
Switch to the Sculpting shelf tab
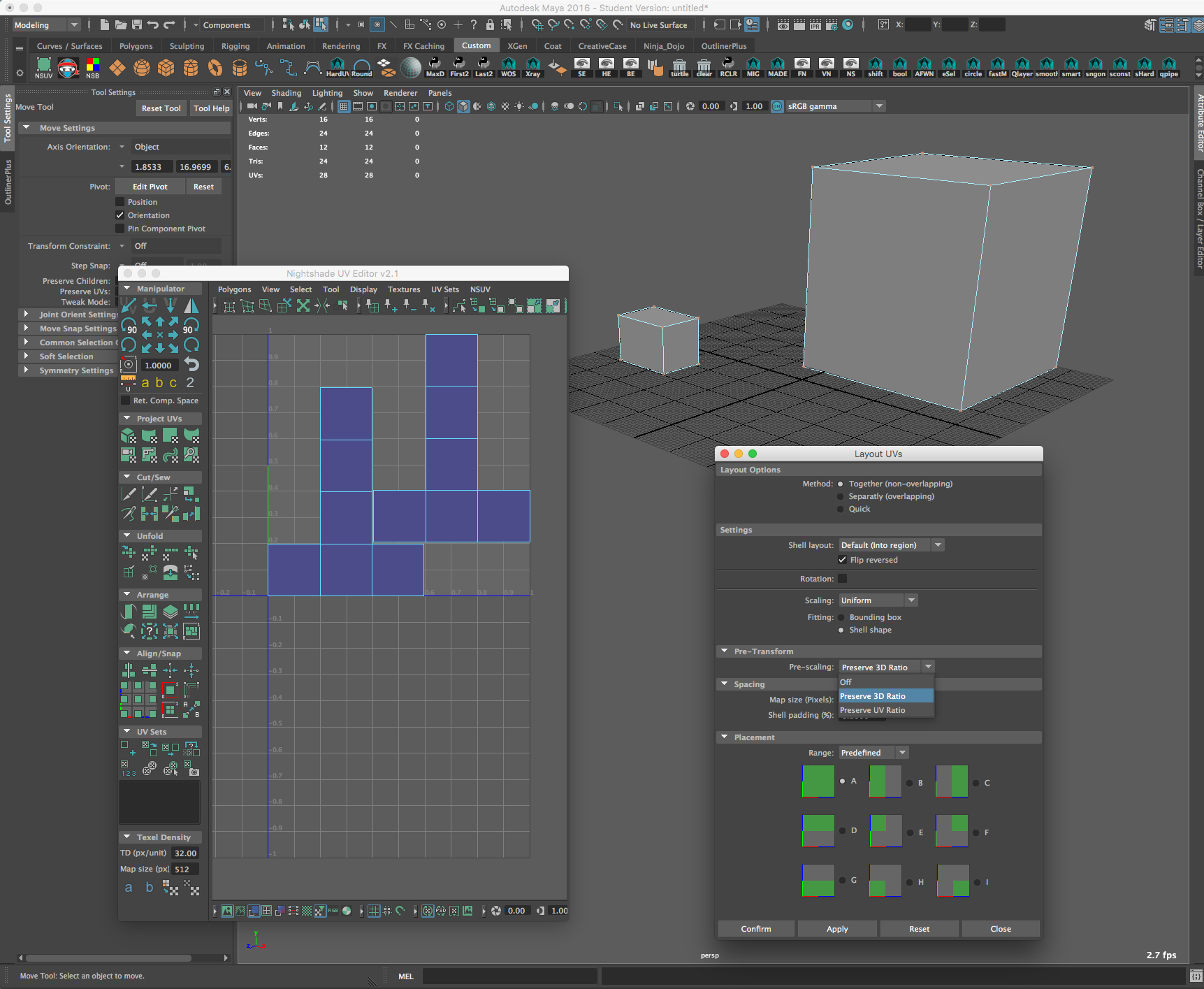tap(187, 46)
